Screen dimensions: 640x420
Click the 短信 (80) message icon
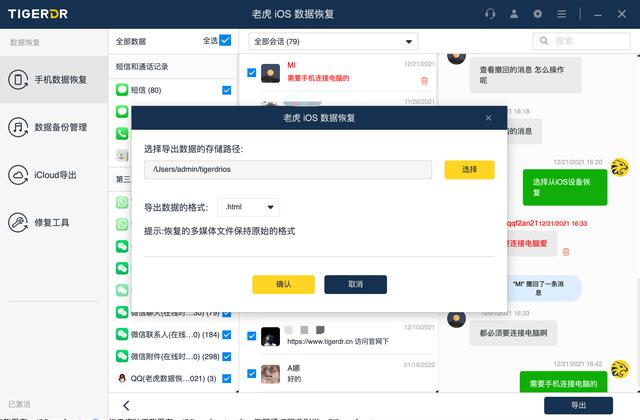122,90
